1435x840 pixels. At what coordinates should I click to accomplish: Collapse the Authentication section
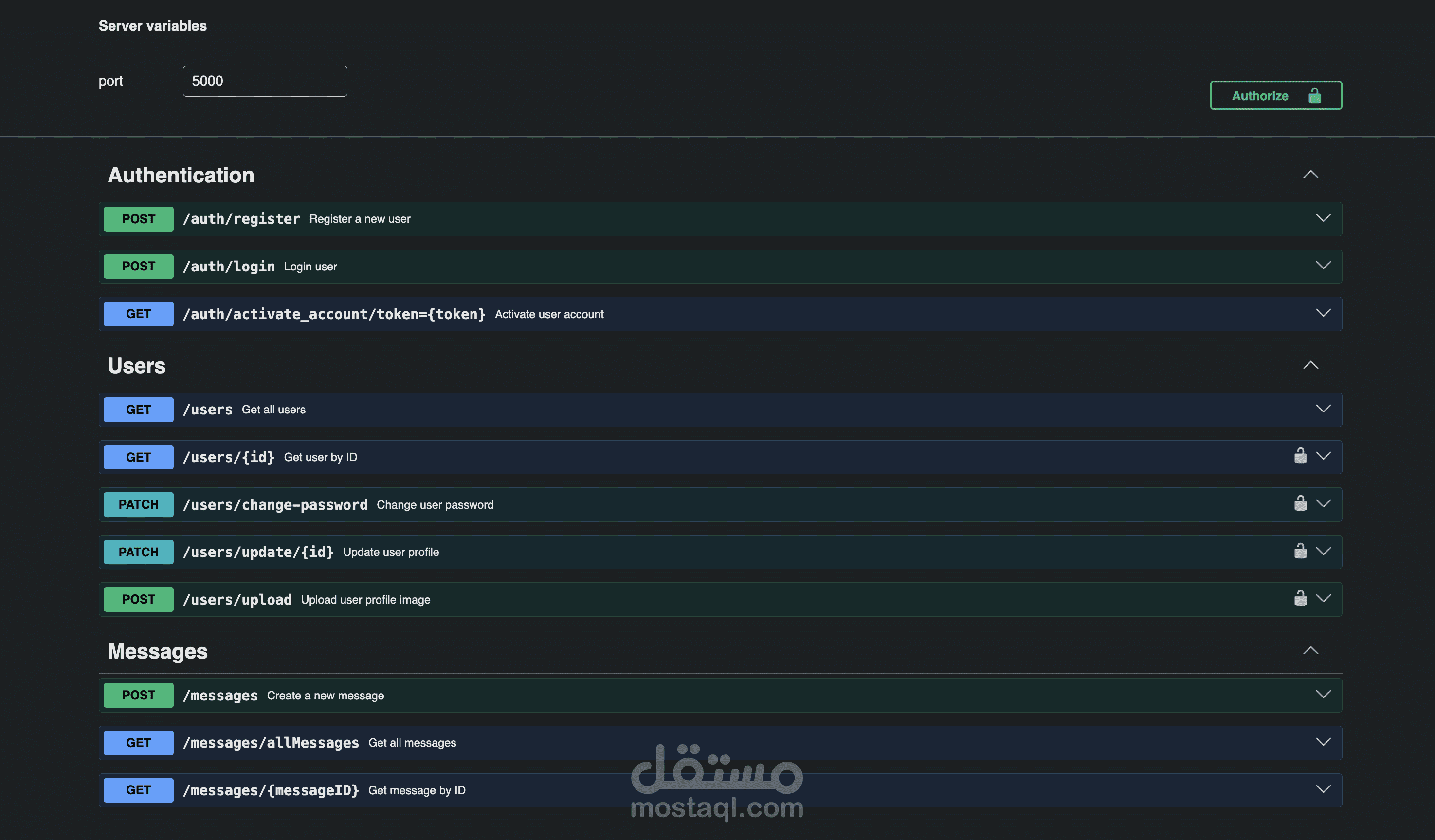click(1311, 175)
